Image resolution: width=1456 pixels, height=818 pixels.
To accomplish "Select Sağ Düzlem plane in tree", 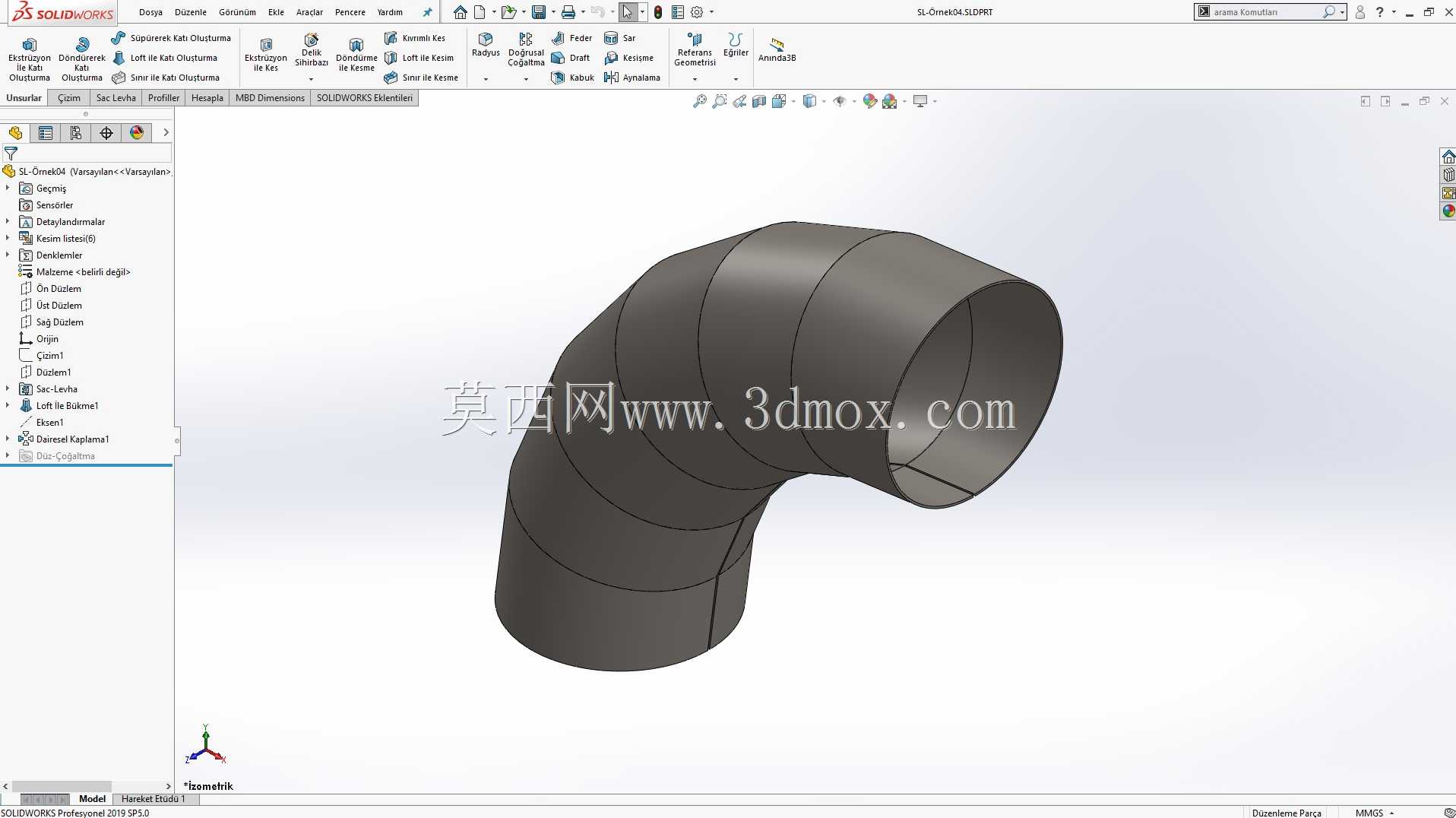I will coord(51,322).
